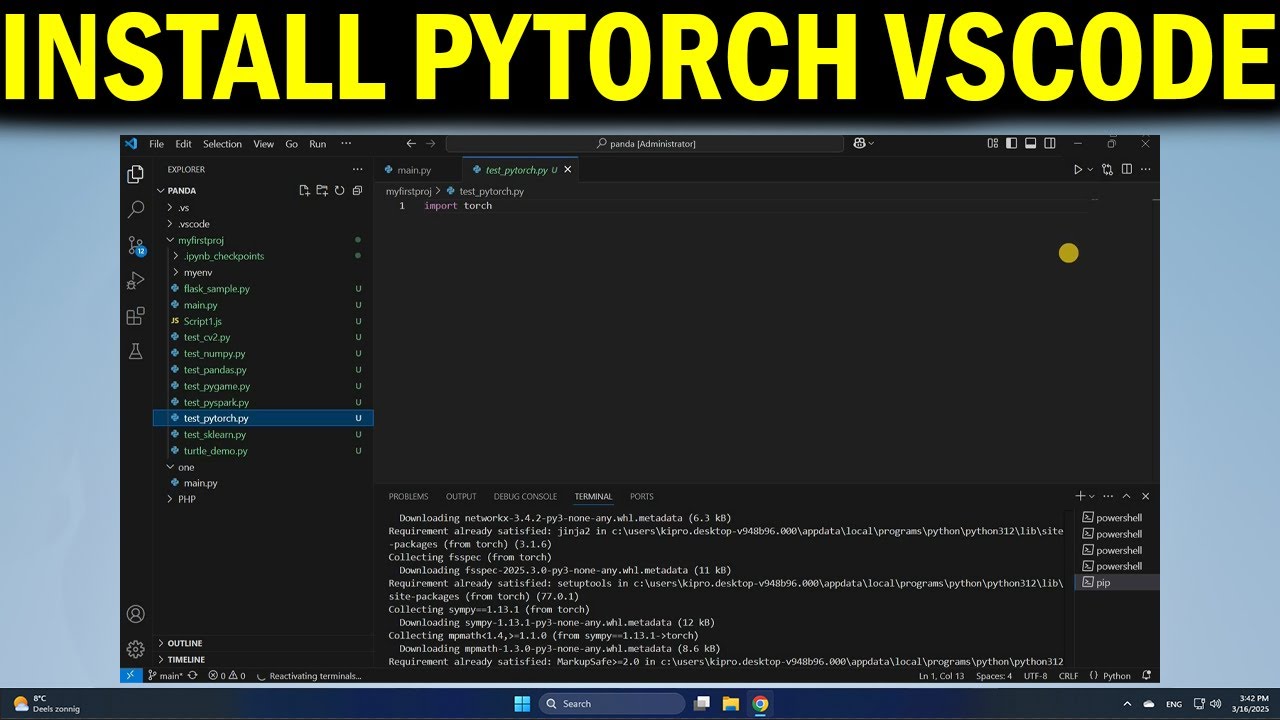Viewport: 1280px width, 720px height.
Task: Open terminal panel more actions ellipsis
Action: click(1108, 496)
